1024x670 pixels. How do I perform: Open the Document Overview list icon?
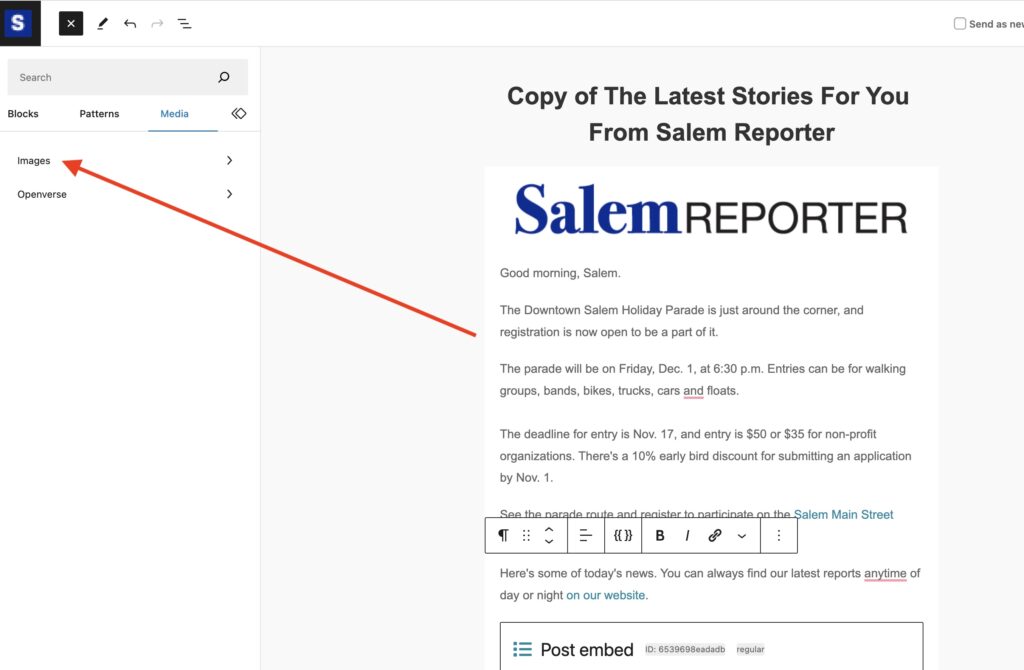(x=185, y=23)
